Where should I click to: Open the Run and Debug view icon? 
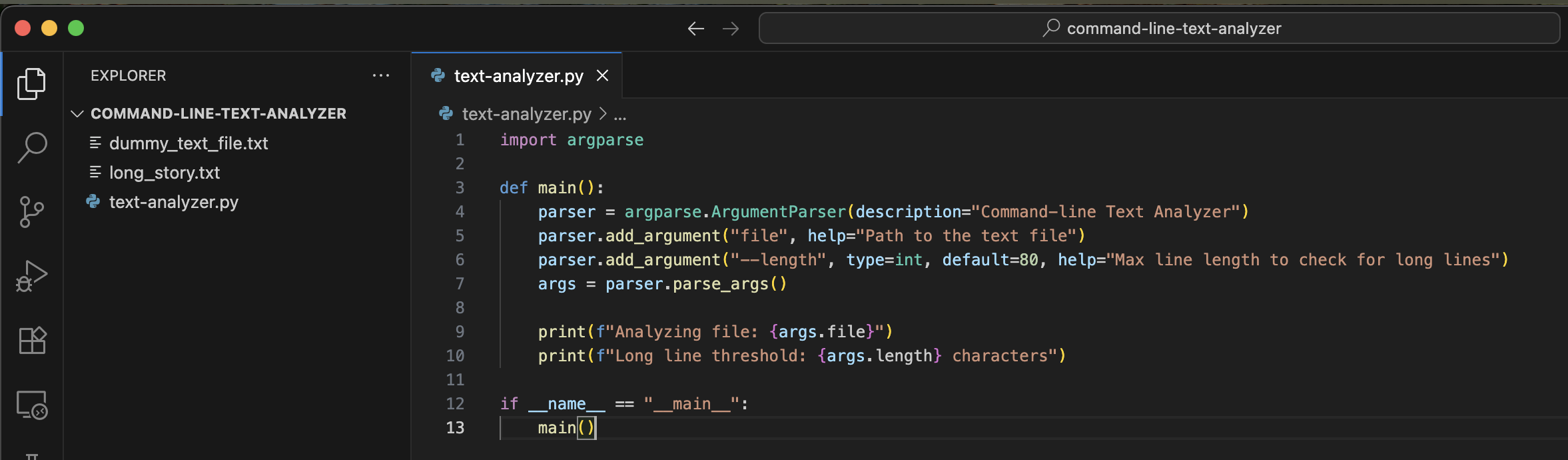pos(31,276)
